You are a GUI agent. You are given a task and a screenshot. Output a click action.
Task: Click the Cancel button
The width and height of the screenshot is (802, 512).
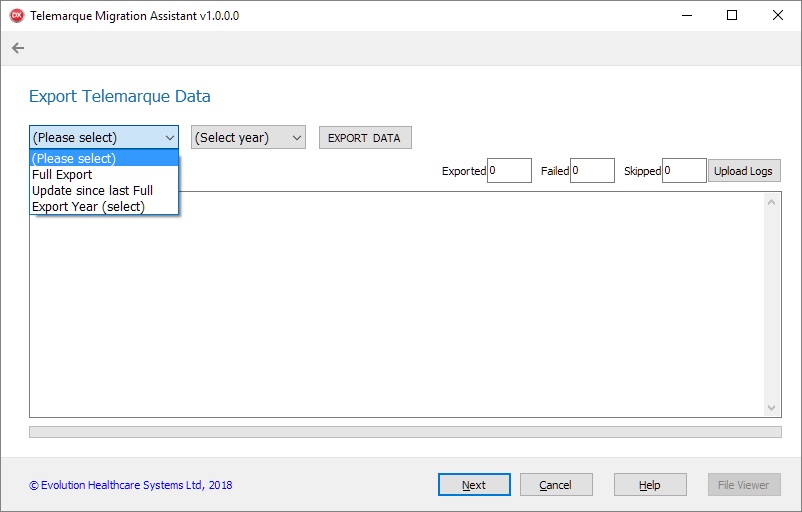click(x=556, y=485)
